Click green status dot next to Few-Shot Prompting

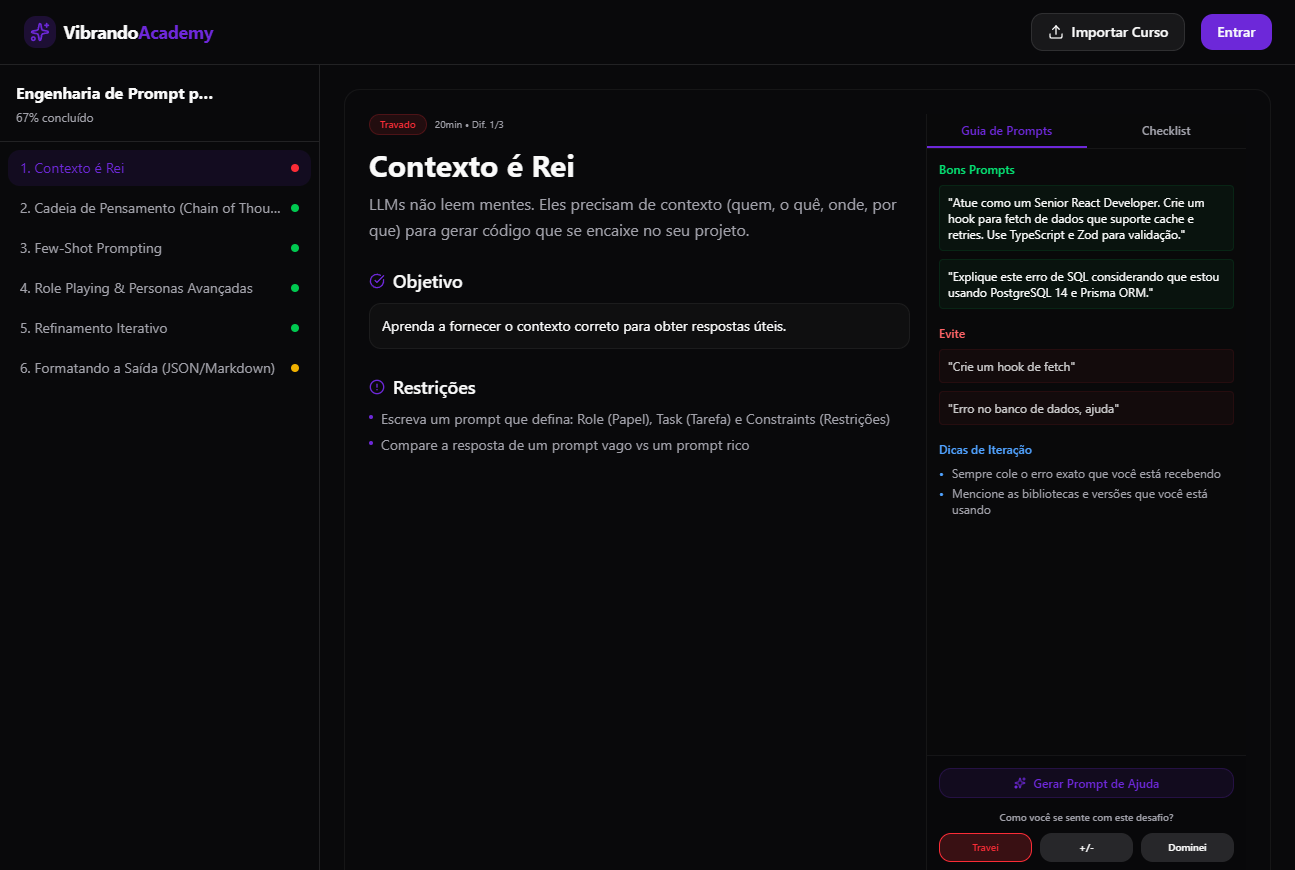(295, 248)
